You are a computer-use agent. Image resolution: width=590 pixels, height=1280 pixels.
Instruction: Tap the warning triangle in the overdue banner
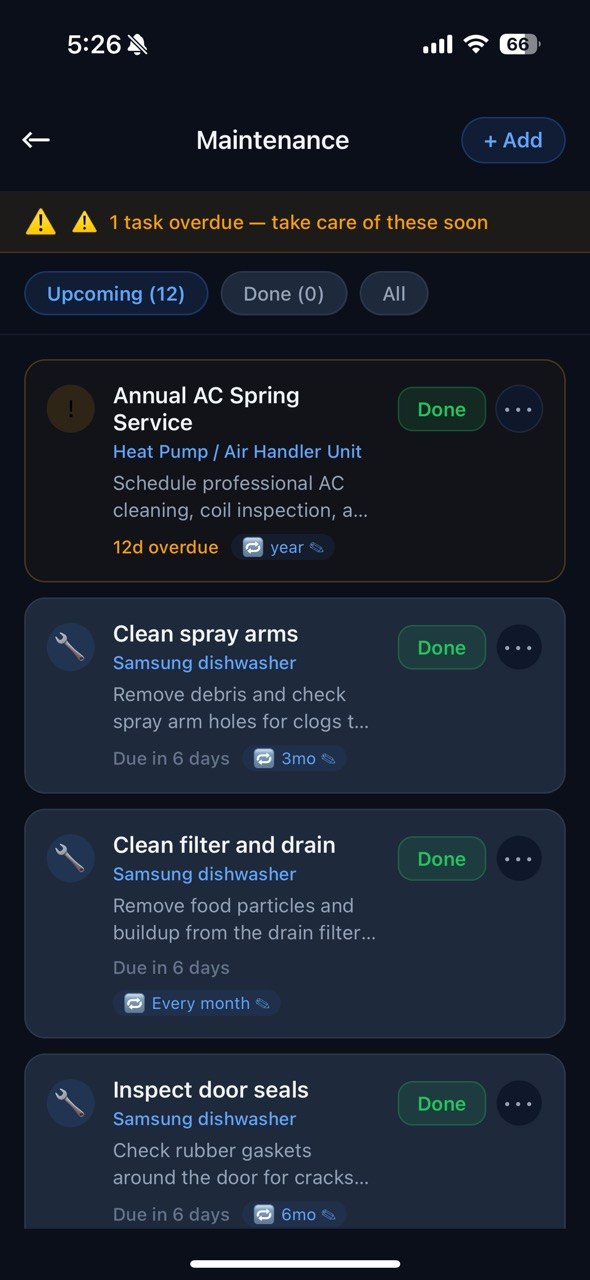click(x=40, y=222)
